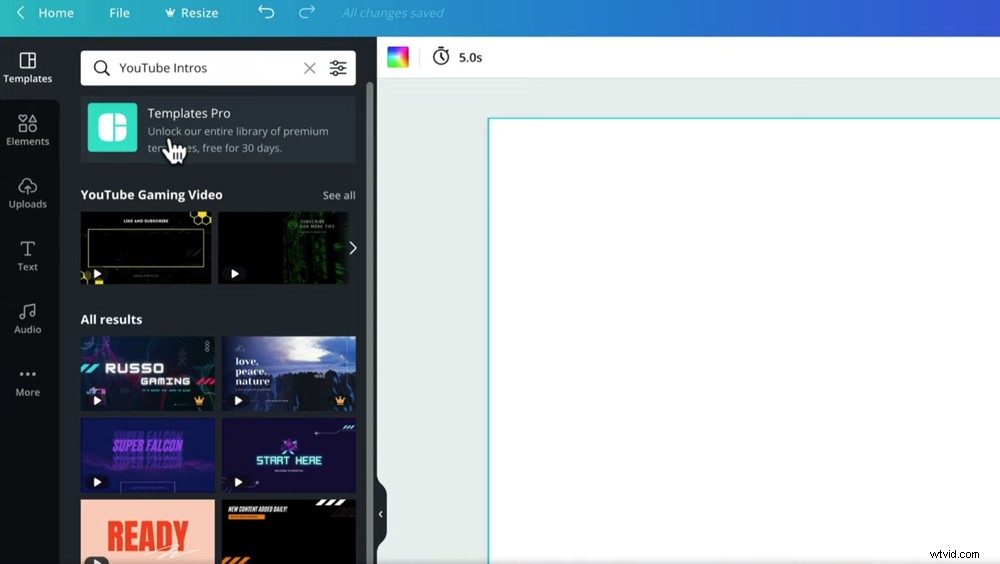1000x564 pixels.
Task: Select the love, peace, nature template
Action: (x=289, y=374)
